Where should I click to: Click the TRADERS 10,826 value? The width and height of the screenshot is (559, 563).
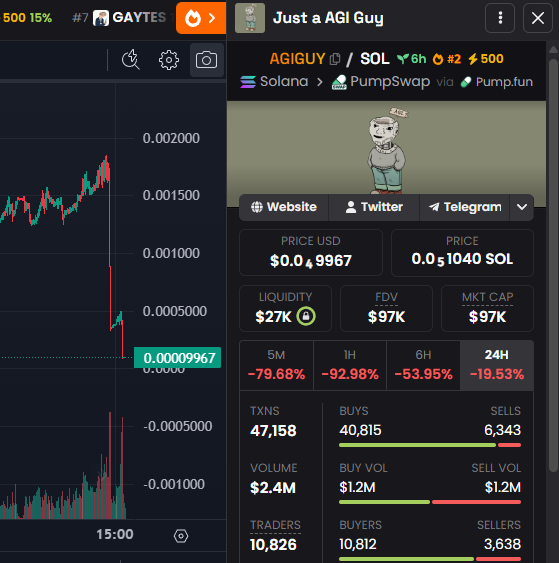(273, 545)
